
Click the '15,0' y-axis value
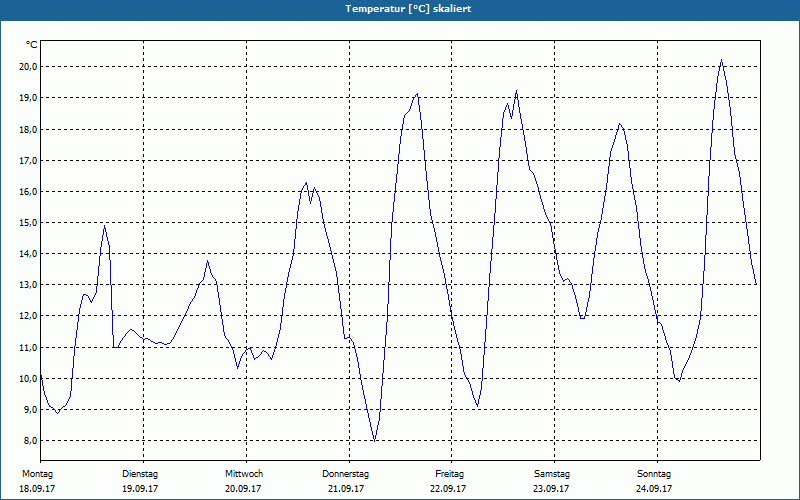coord(28,222)
